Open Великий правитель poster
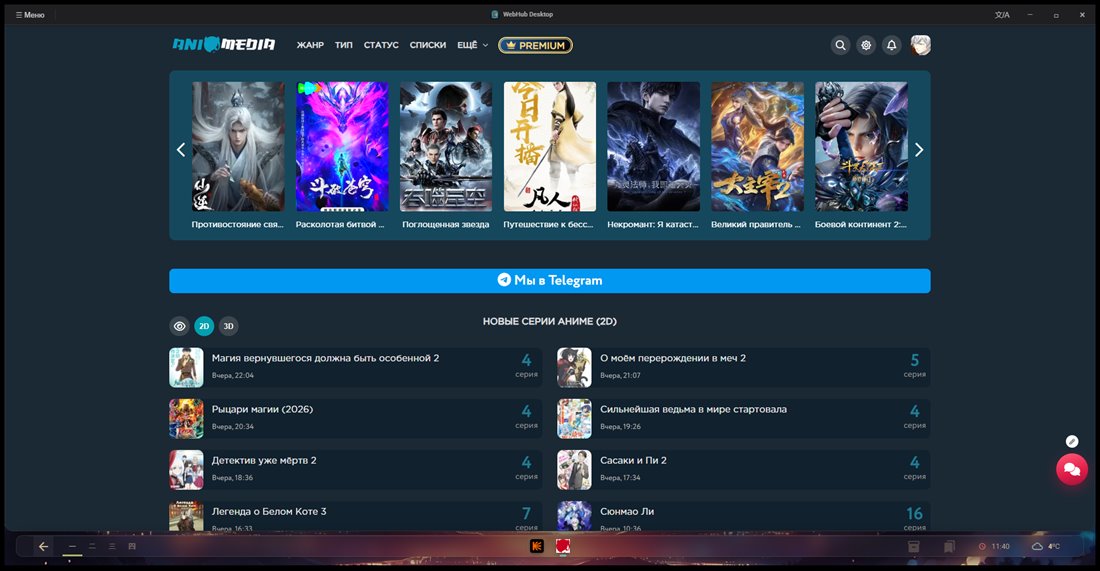1100x571 pixels. click(x=758, y=147)
